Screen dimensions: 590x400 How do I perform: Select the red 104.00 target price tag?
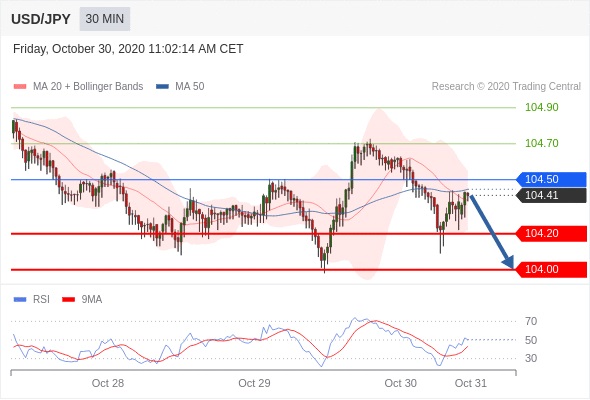point(551,269)
